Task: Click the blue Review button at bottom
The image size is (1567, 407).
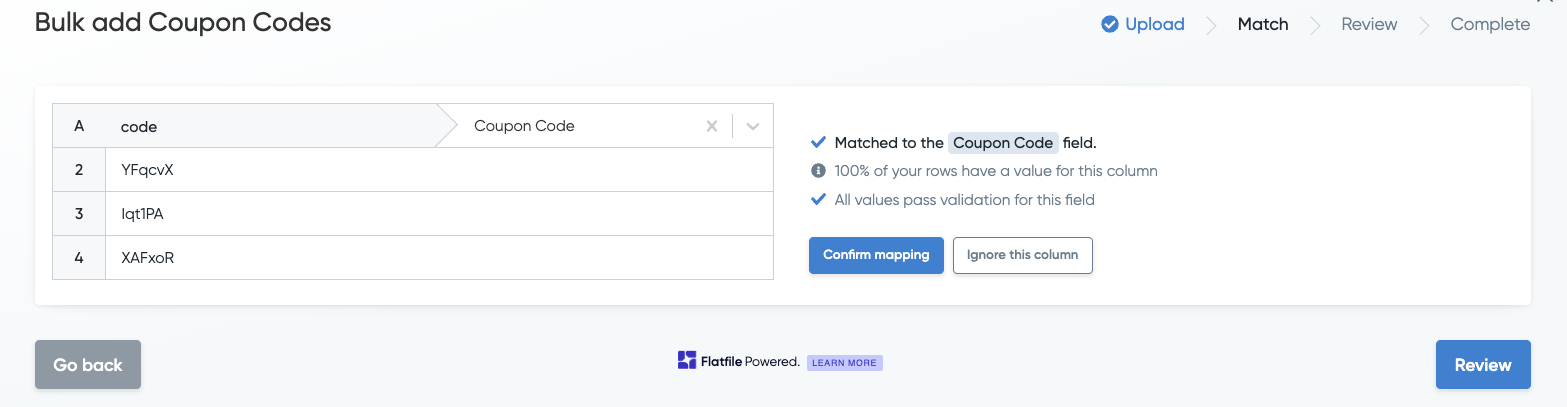Action: pyautogui.click(x=1482, y=365)
